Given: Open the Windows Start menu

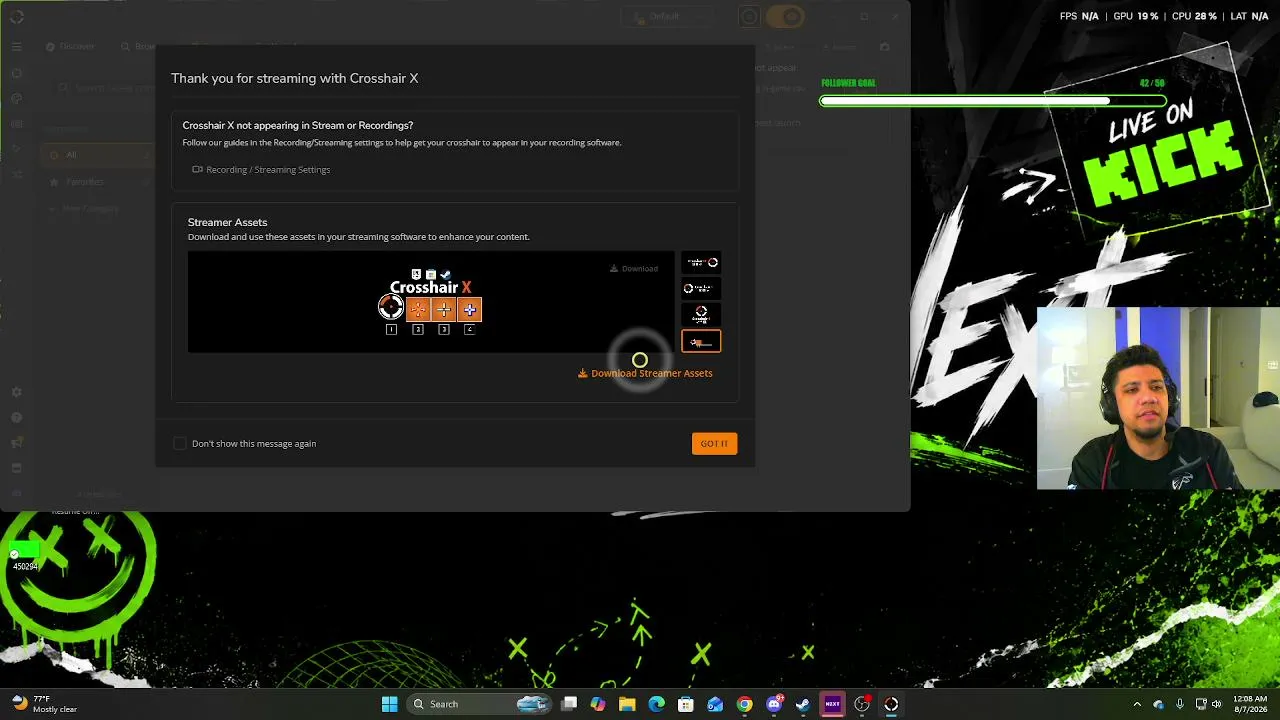Looking at the screenshot, I should tap(389, 704).
